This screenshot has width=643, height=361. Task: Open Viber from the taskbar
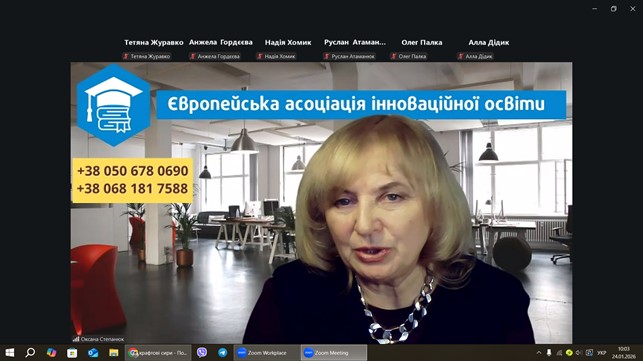pyautogui.click(x=201, y=353)
